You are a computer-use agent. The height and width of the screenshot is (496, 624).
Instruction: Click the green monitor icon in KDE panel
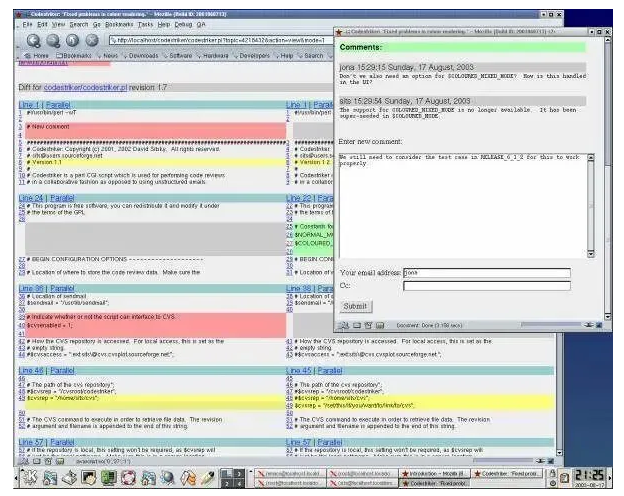click(108, 477)
